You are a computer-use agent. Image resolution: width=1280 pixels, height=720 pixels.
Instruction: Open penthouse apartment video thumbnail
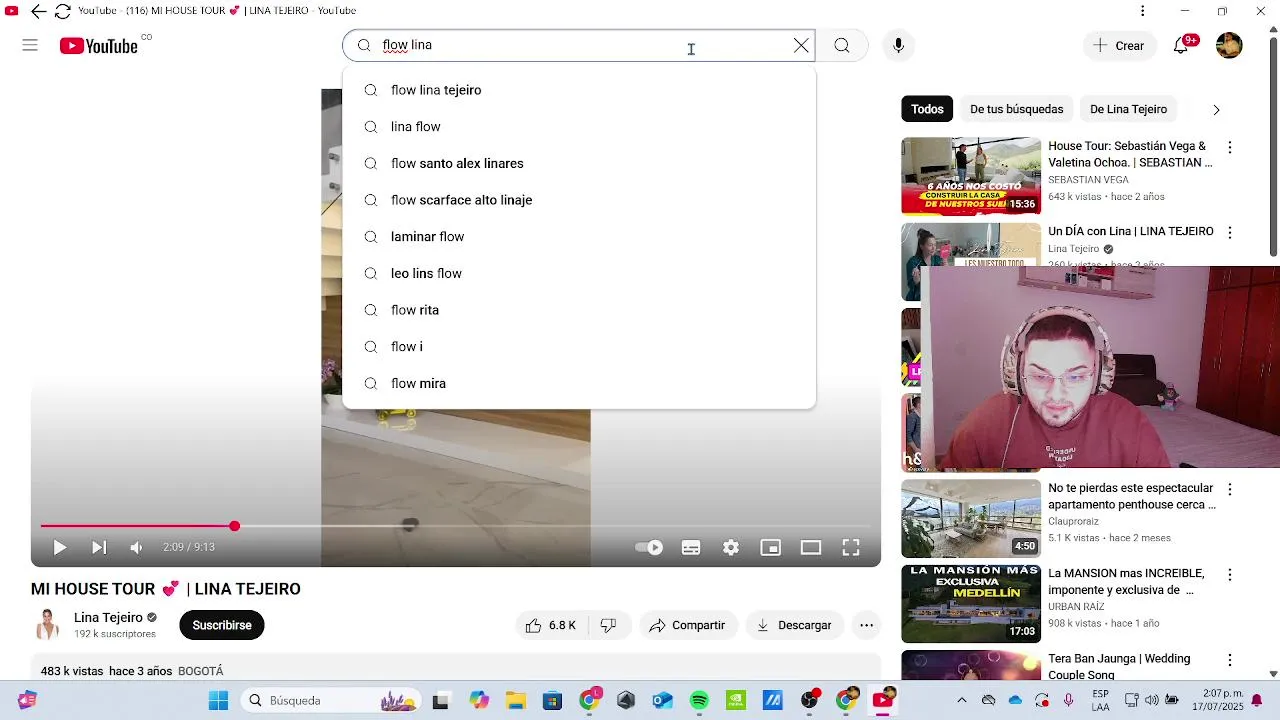pos(971,518)
